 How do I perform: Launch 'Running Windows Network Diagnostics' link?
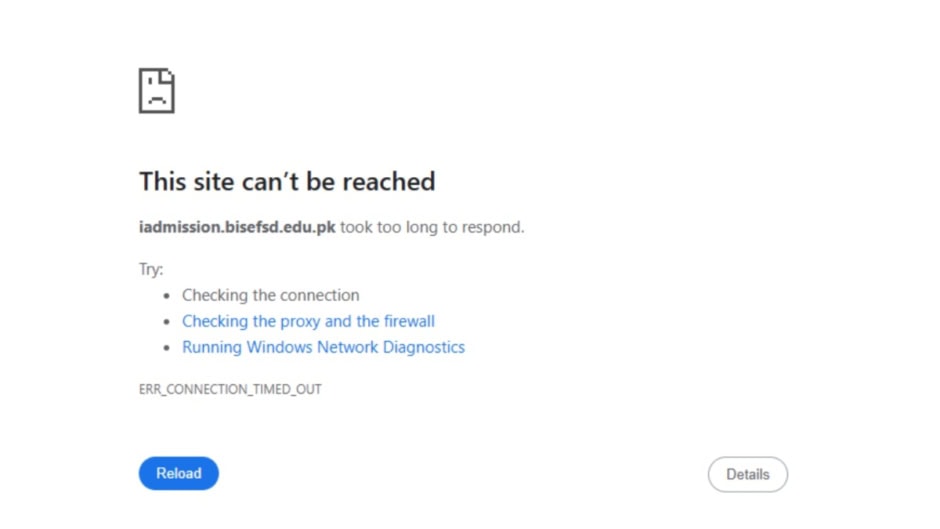323,347
